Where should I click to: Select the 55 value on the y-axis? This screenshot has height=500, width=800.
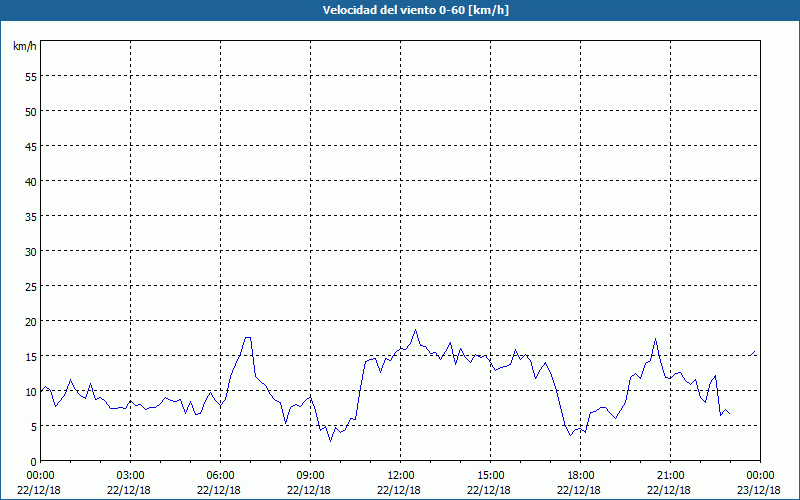(31, 77)
